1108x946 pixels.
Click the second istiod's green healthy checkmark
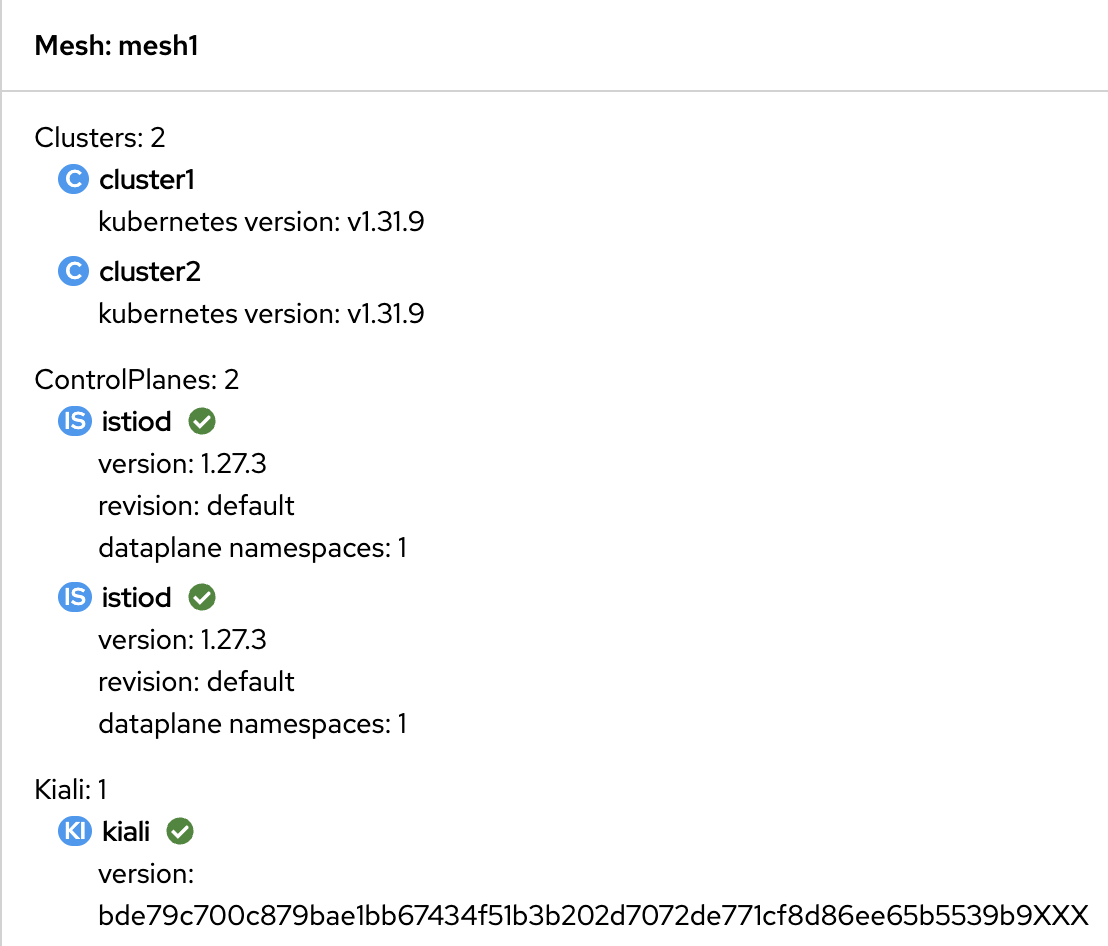(x=202, y=598)
